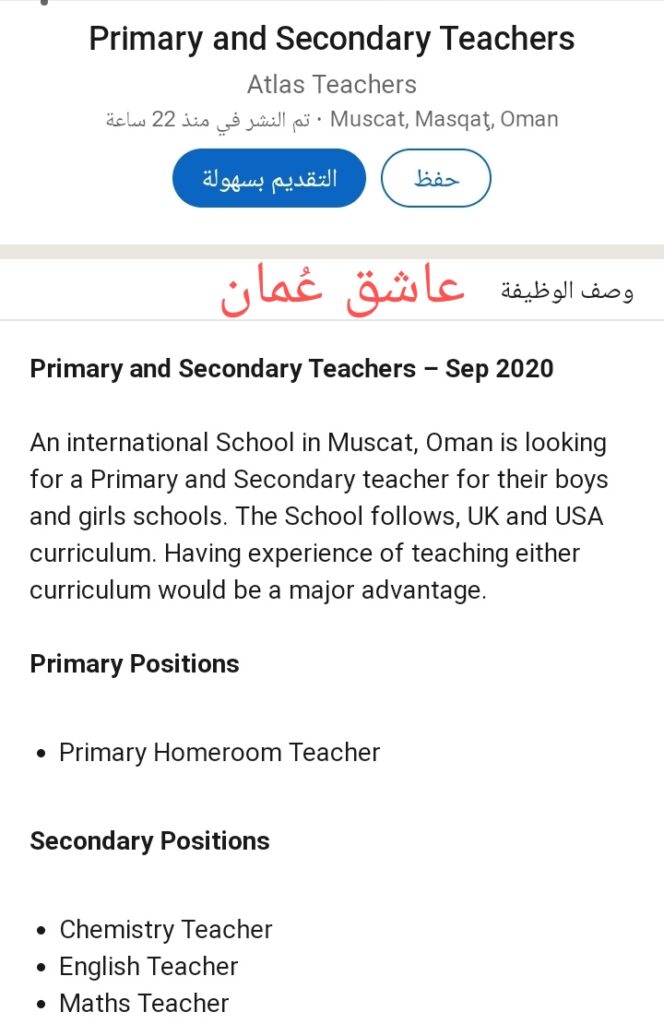
Task: Save the job with the حفظ button
Action: click(x=436, y=178)
